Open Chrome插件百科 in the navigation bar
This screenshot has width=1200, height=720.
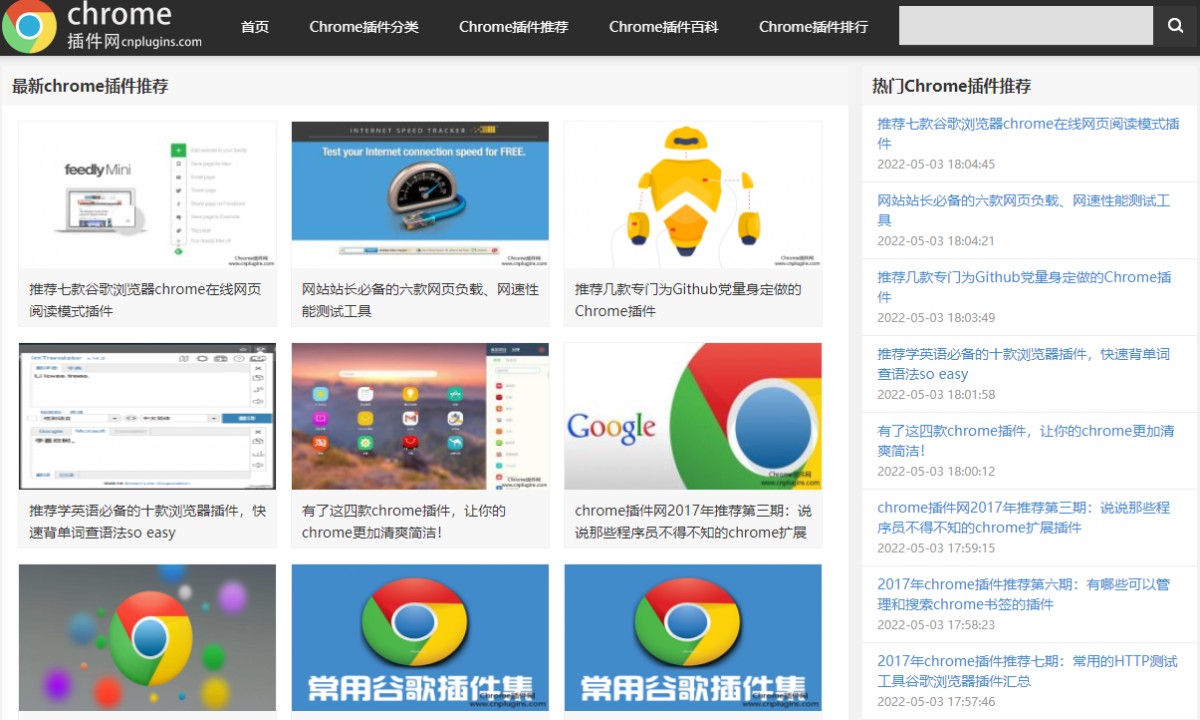664,27
